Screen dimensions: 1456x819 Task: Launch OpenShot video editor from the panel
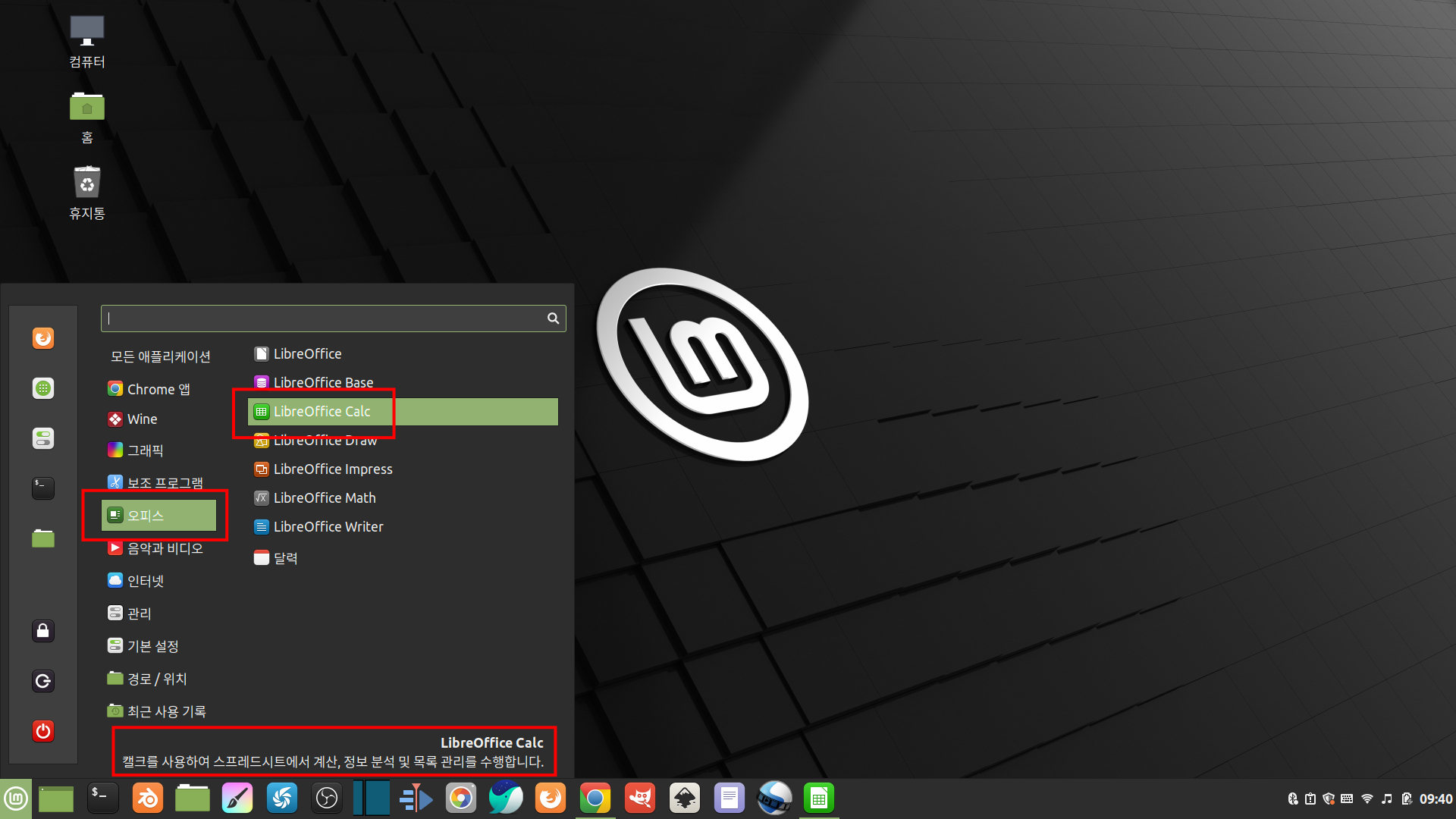[x=774, y=799]
